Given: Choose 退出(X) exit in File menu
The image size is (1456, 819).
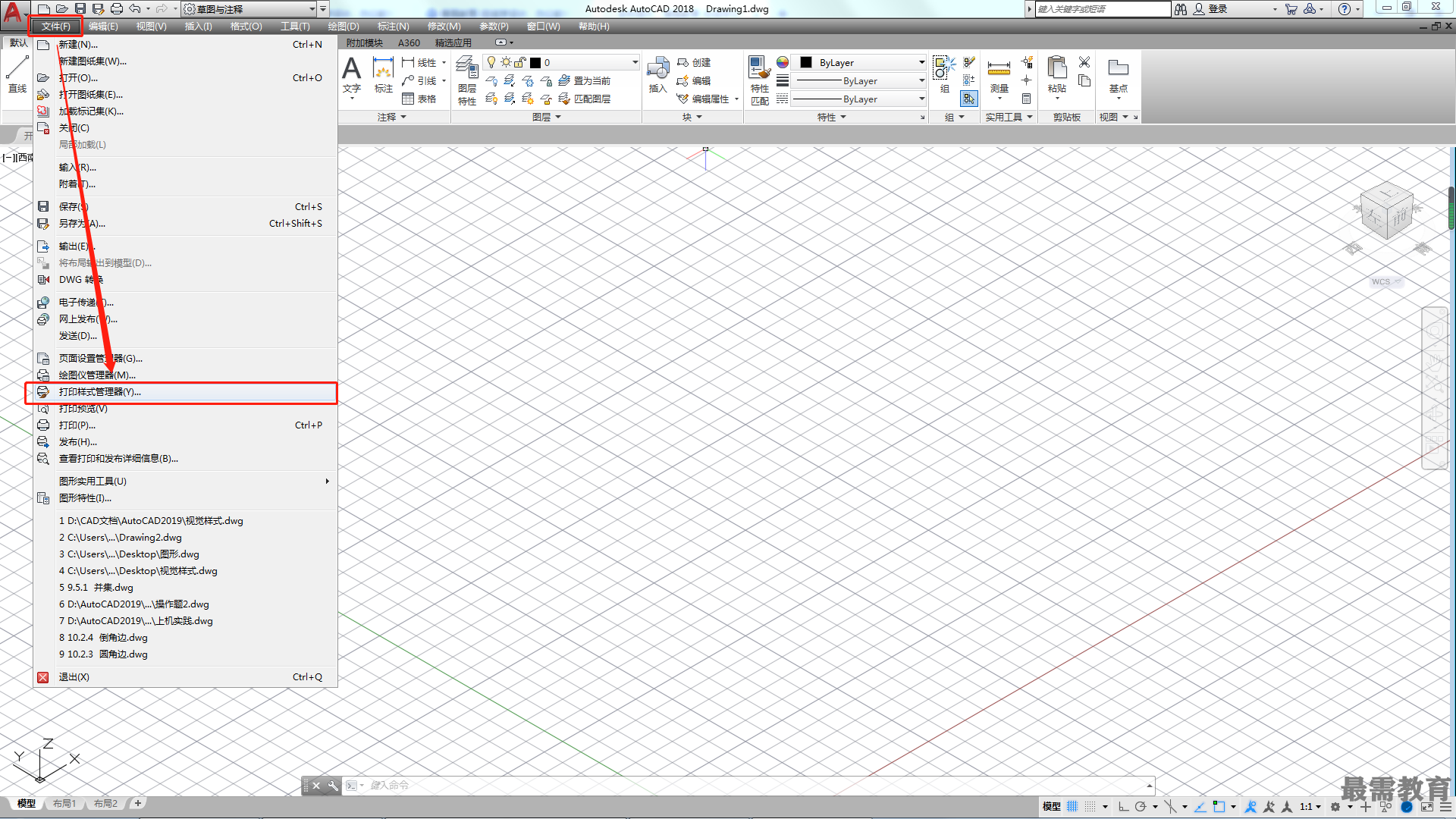Looking at the screenshot, I should coord(185,677).
